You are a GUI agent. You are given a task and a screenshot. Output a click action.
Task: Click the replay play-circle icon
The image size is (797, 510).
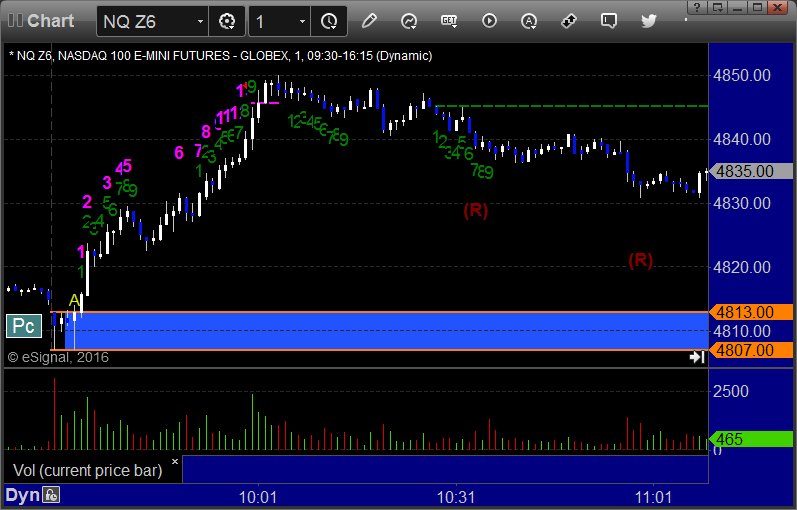[489, 21]
